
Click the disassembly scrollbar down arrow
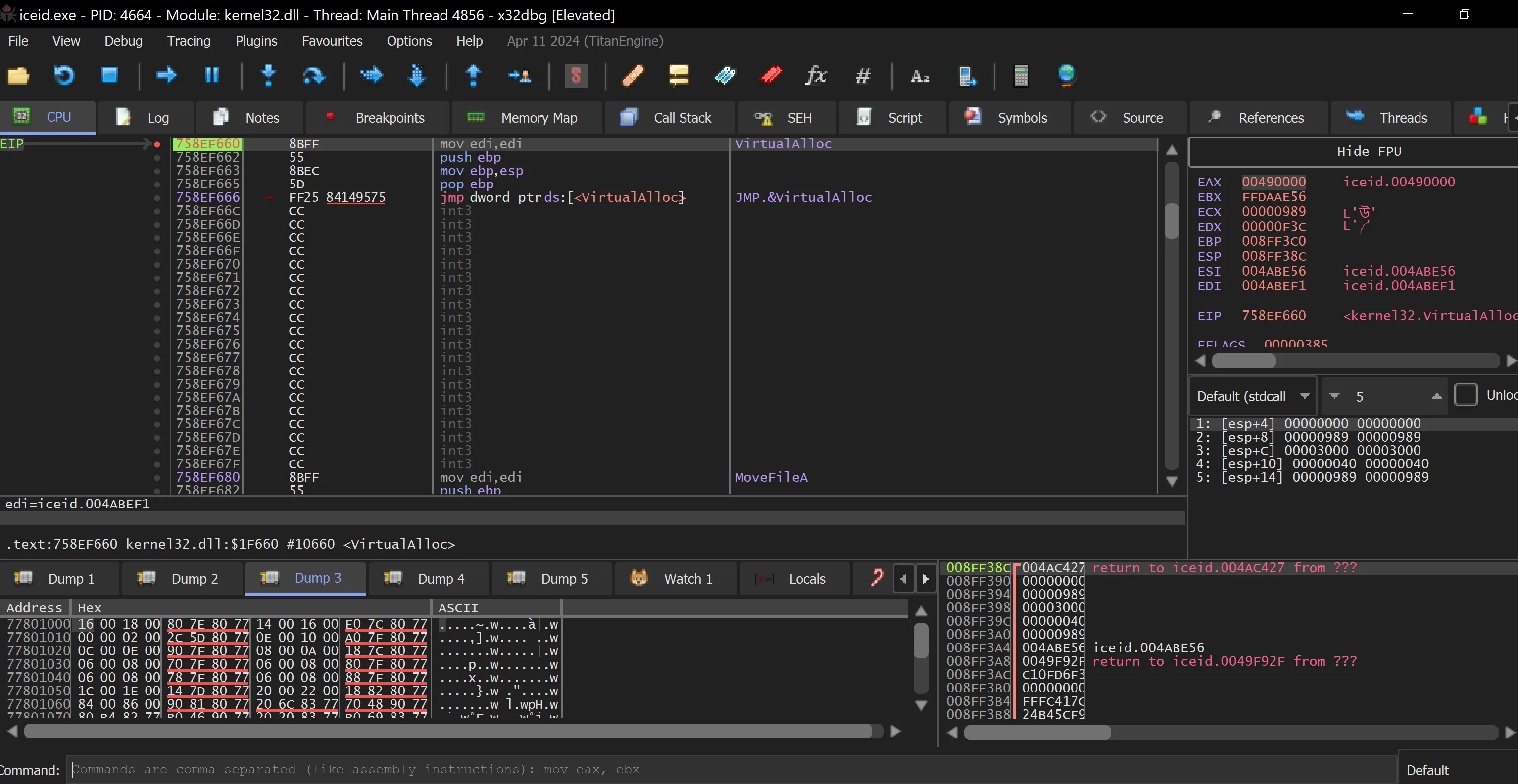coord(1172,482)
